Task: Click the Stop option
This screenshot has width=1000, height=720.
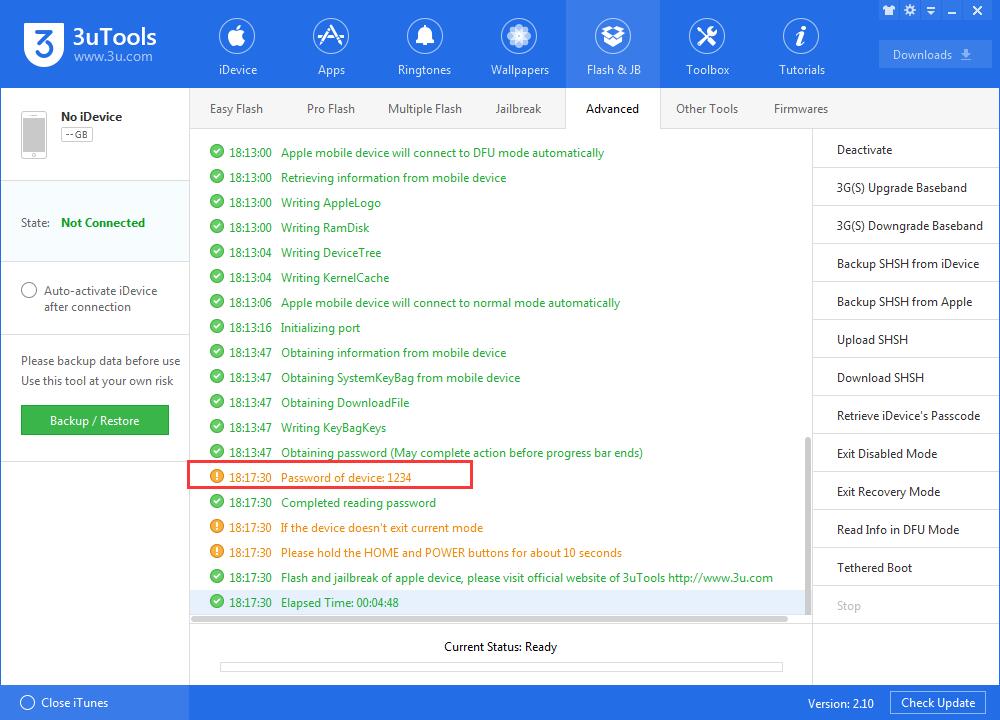Action: tap(906, 606)
